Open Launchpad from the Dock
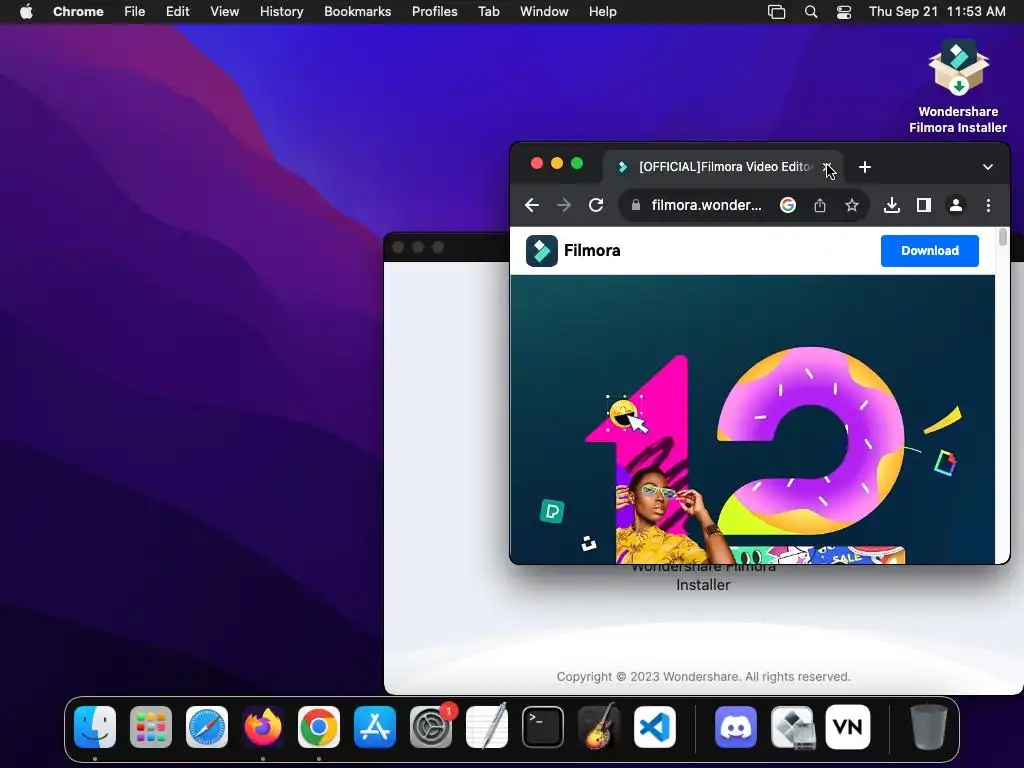Viewport: 1024px width, 768px height. coord(151,727)
